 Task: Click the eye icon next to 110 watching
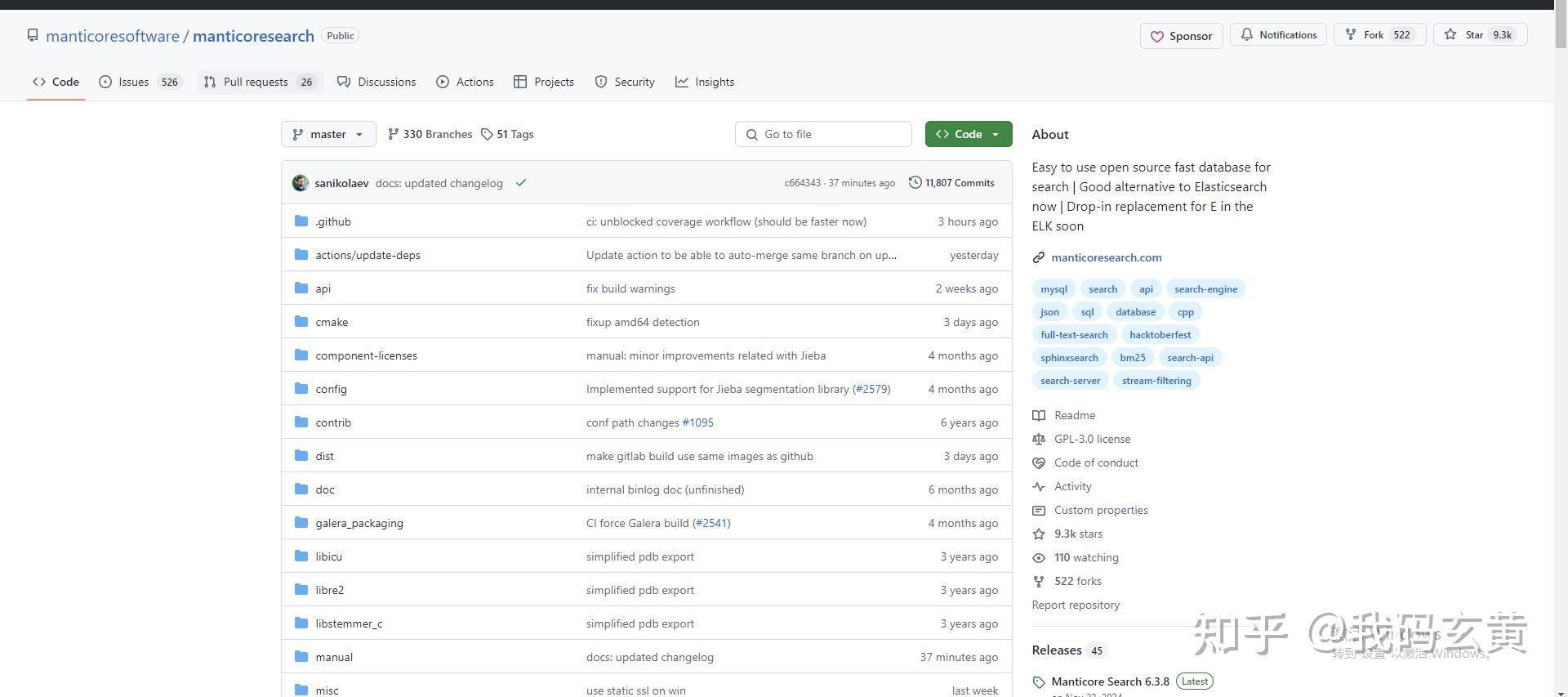(1039, 557)
